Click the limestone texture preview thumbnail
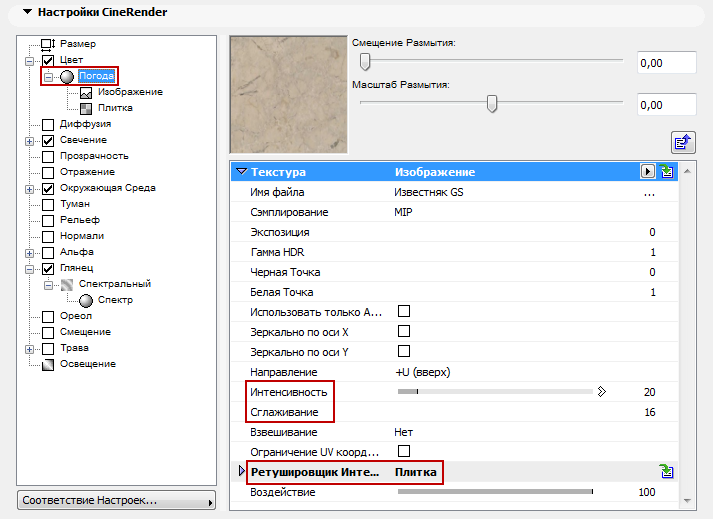 (289, 95)
